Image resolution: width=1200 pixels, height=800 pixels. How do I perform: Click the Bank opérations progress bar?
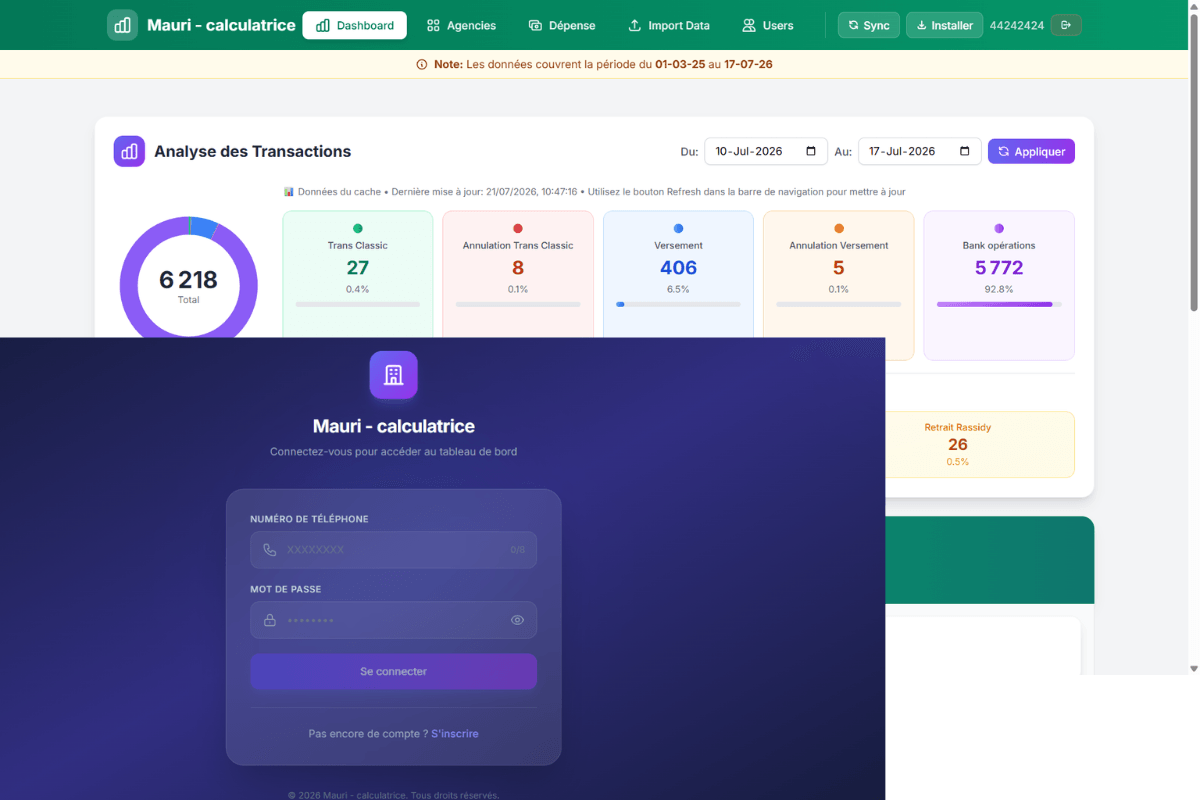pyautogui.click(x=999, y=304)
